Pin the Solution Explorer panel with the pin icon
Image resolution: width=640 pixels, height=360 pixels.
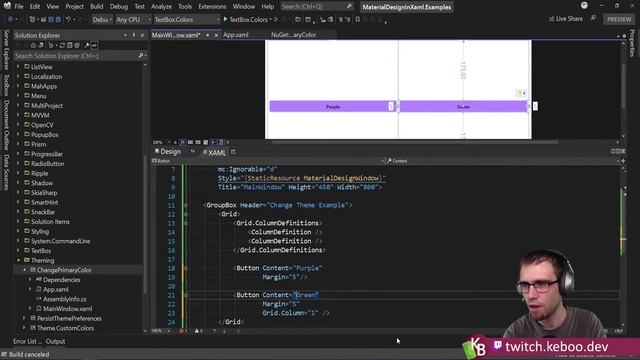pyautogui.click(x=133, y=35)
